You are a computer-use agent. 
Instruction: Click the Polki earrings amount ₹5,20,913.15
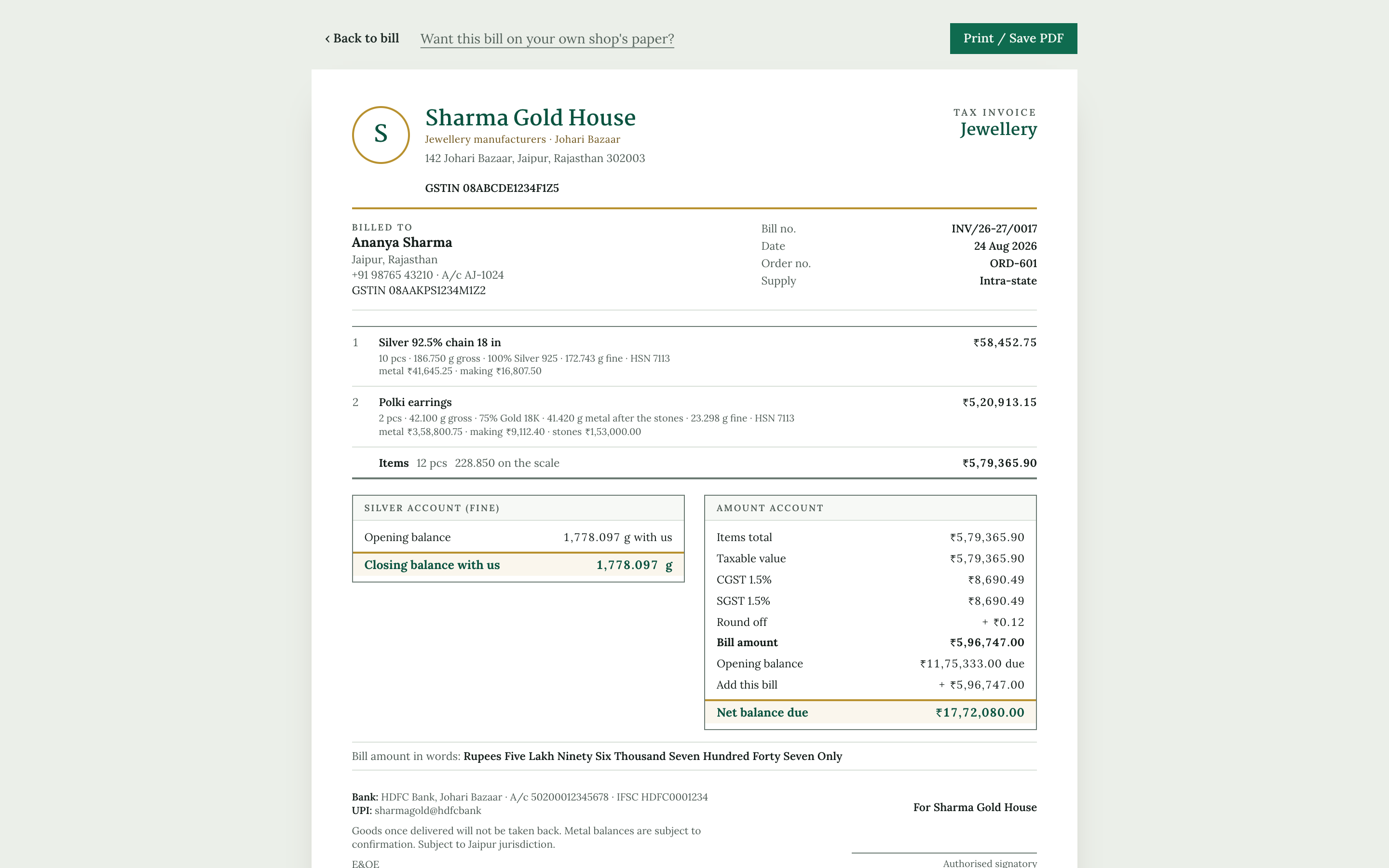coord(999,403)
